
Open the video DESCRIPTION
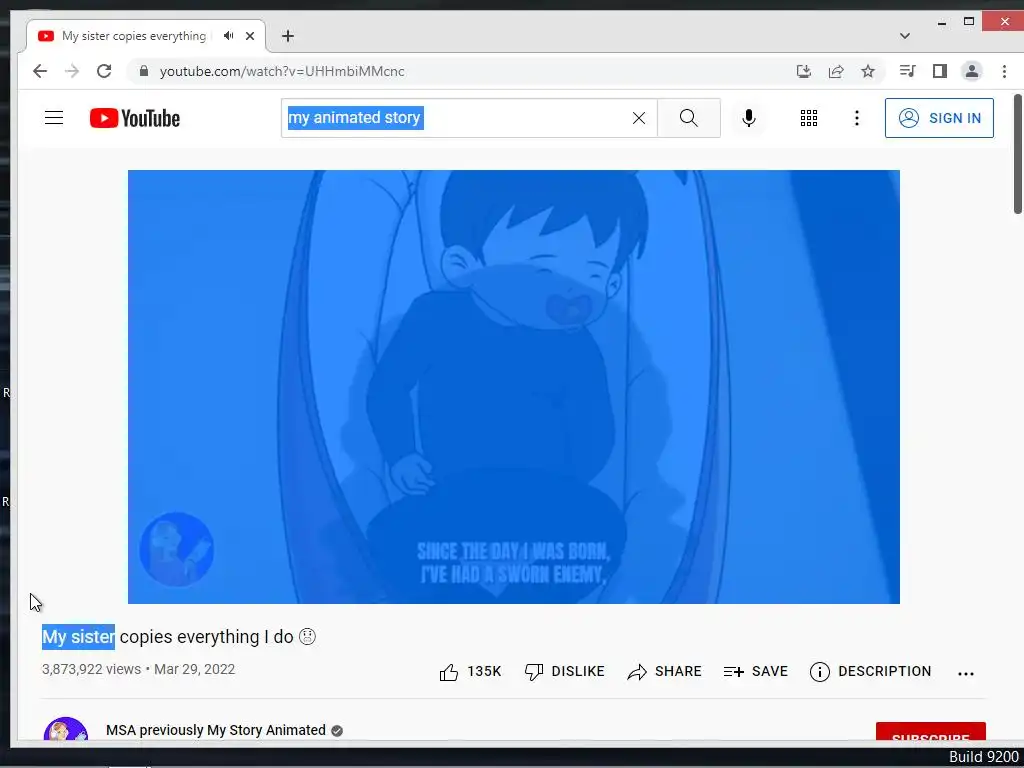pyautogui.click(x=871, y=672)
